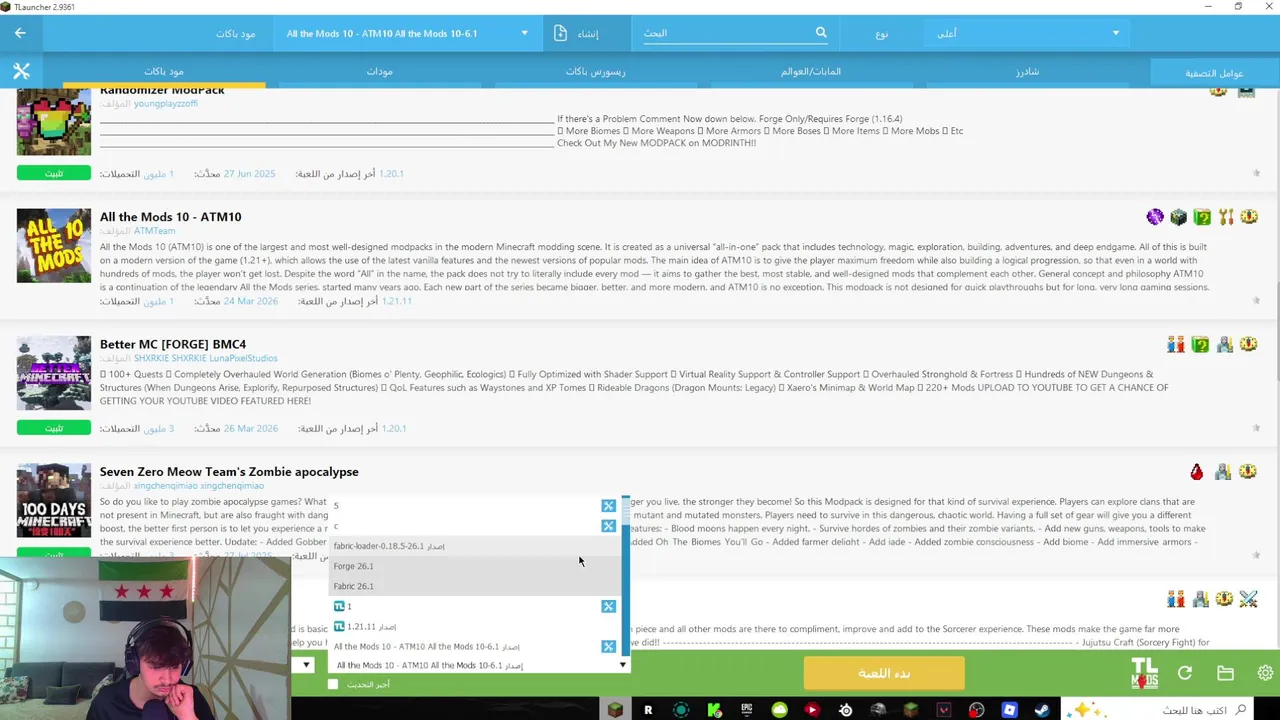Click ATM10 game version 1.21.11 text
This screenshot has width=1280, height=720.
pos(395,301)
